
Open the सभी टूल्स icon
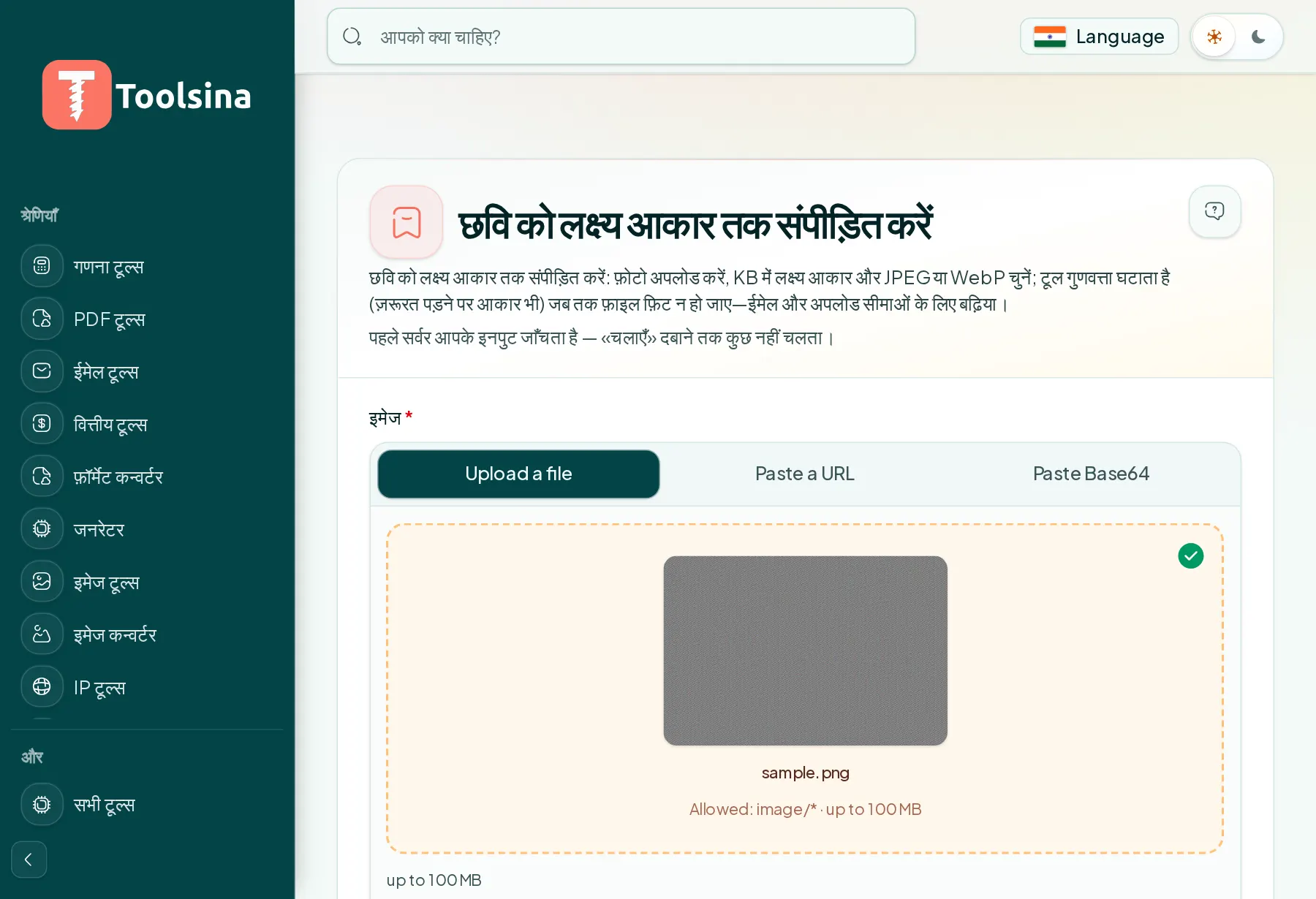click(42, 805)
